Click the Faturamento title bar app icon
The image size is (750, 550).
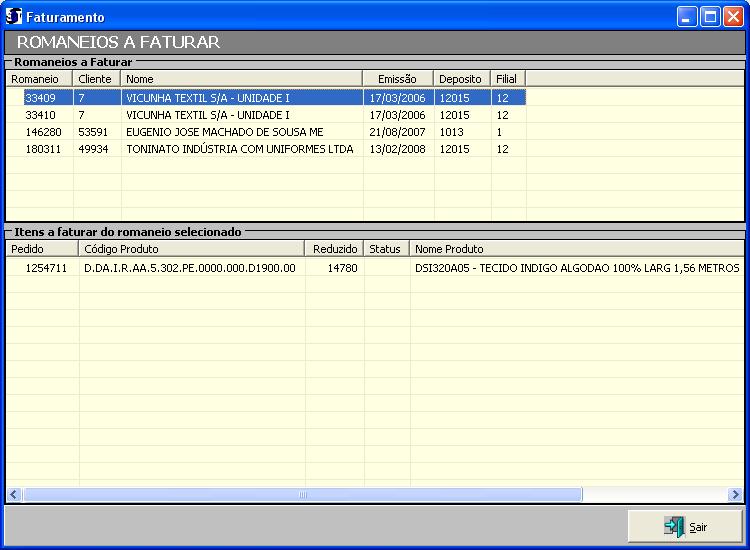point(14,17)
